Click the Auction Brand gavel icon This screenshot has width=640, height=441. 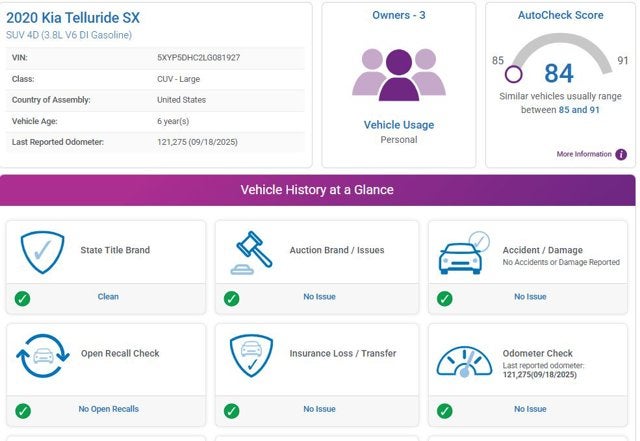pyautogui.click(x=254, y=252)
